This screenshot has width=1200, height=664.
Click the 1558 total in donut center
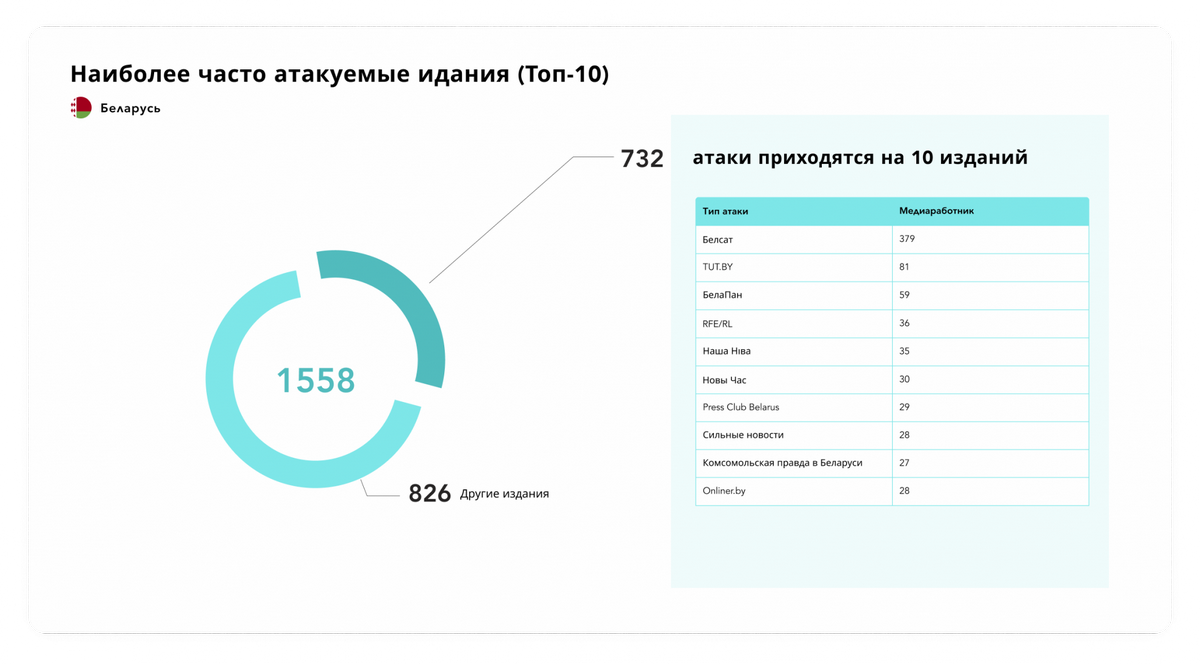point(316,380)
